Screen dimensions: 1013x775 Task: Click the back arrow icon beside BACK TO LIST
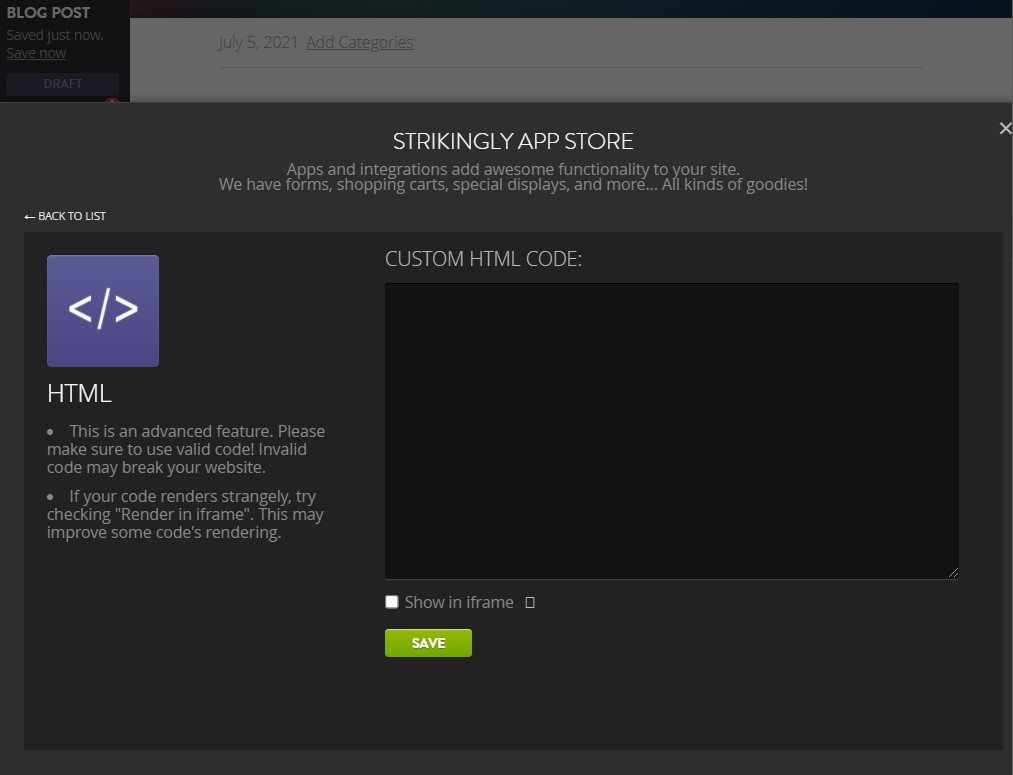point(28,215)
